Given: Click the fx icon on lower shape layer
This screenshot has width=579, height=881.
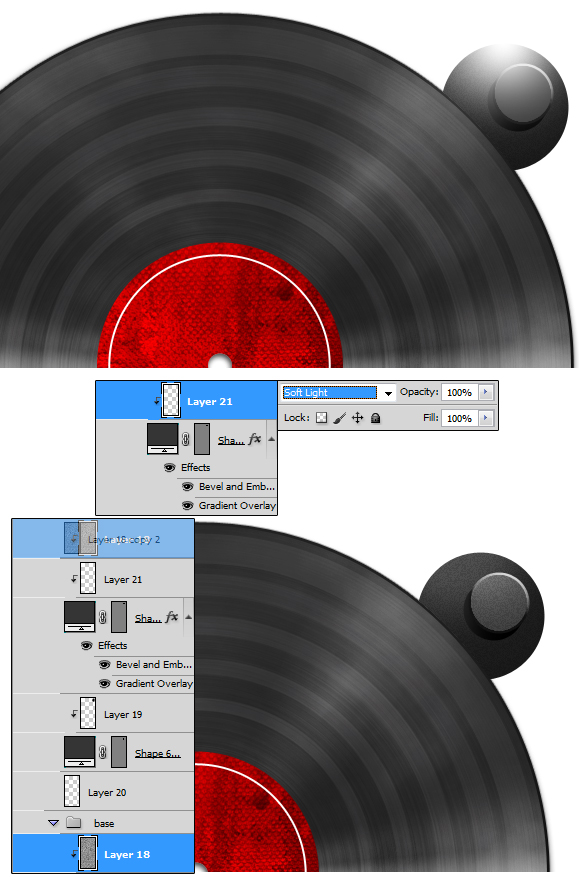Looking at the screenshot, I should click(x=172, y=617).
